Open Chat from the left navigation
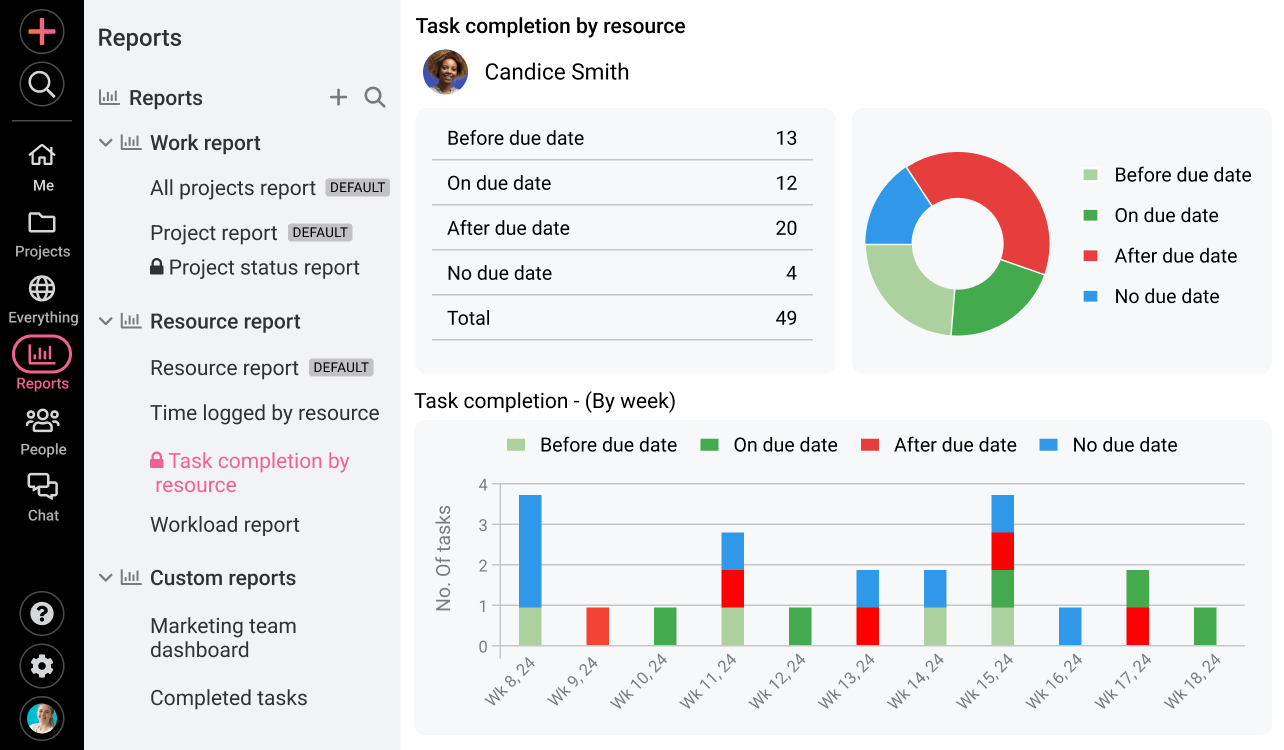The image size is (1284, 750). click(41, 489)
